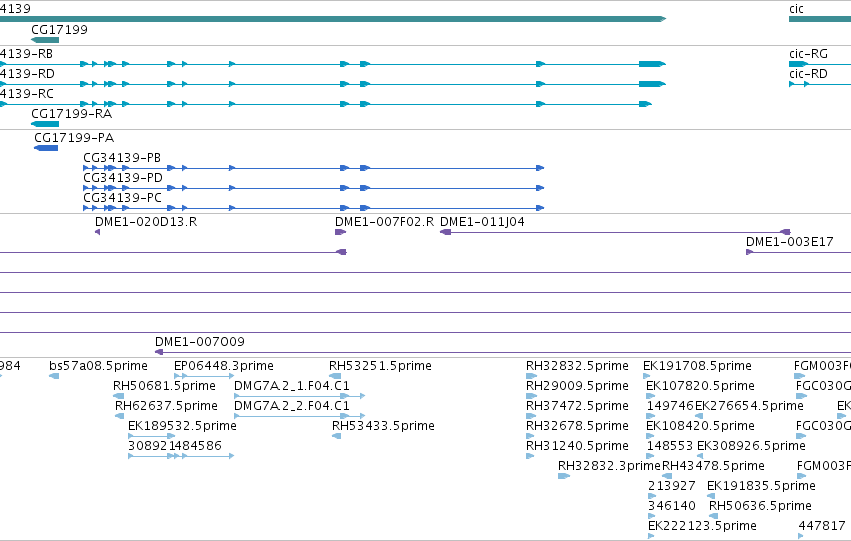851x541 pixels.
Task: Select EST RH50636.5prime label
Action: [x=760, y=505]
